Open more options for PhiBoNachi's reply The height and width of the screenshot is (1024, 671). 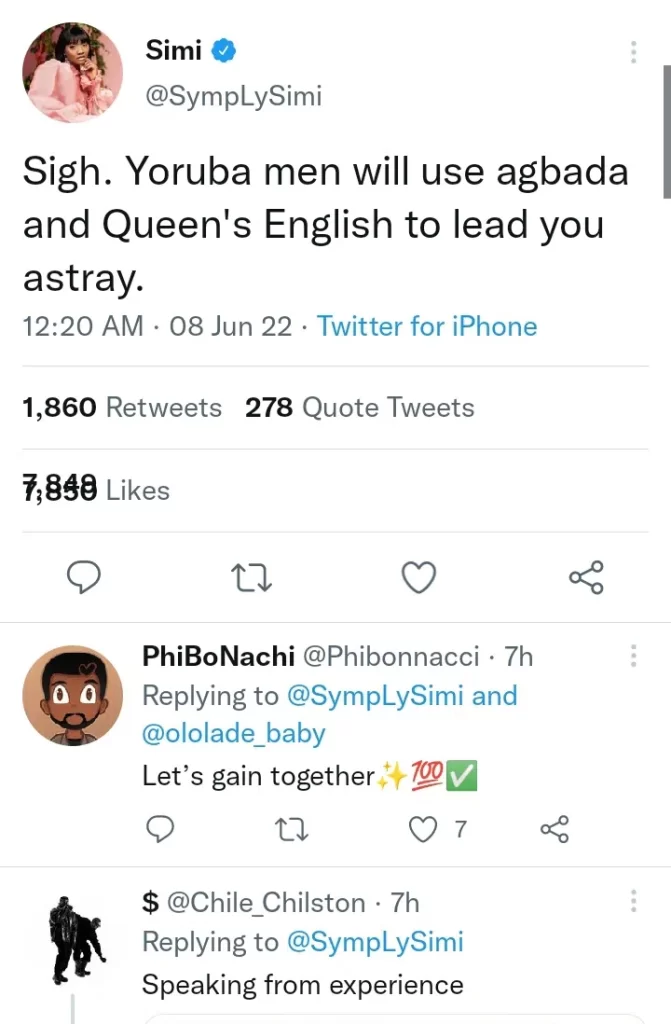point(632,656)
